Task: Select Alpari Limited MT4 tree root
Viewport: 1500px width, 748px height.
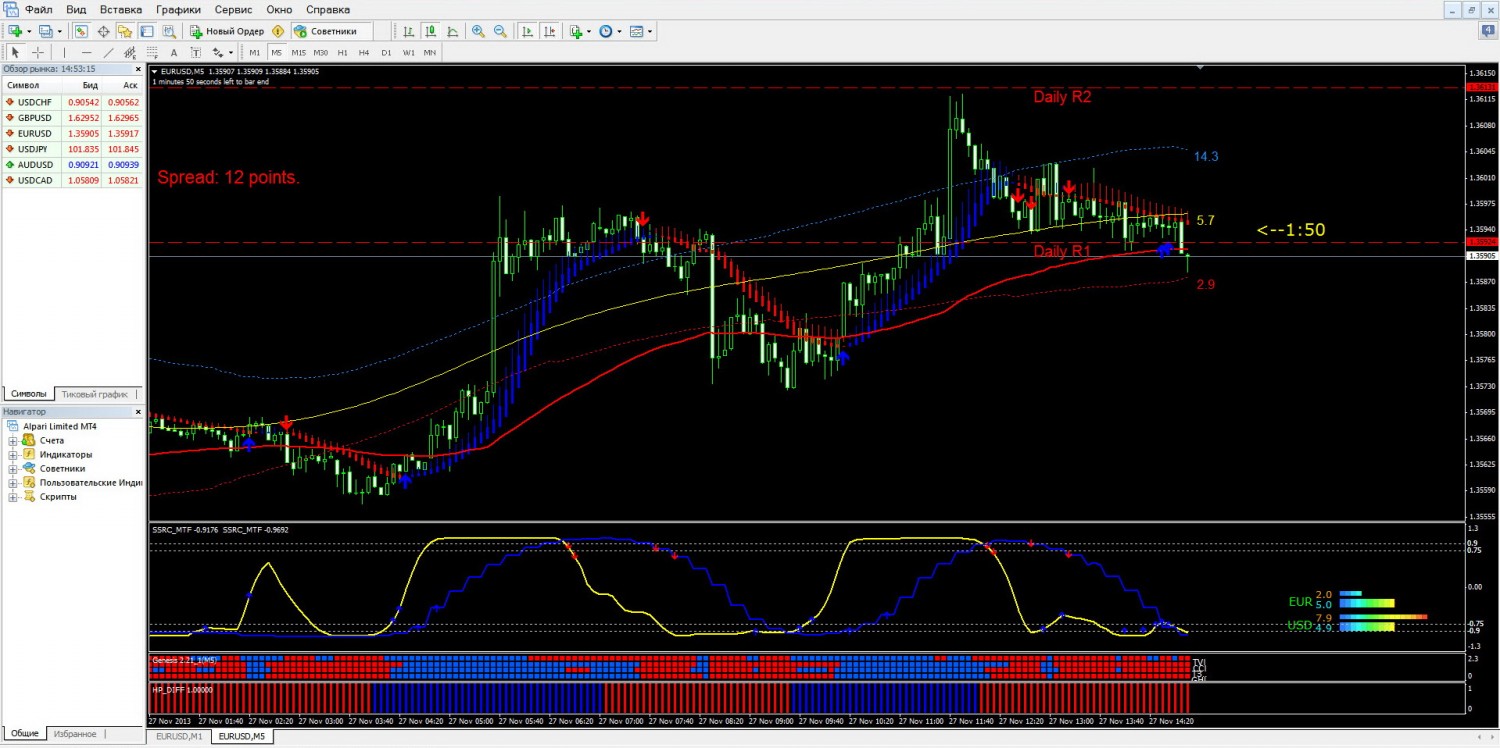Action: [x=59, y=426]
